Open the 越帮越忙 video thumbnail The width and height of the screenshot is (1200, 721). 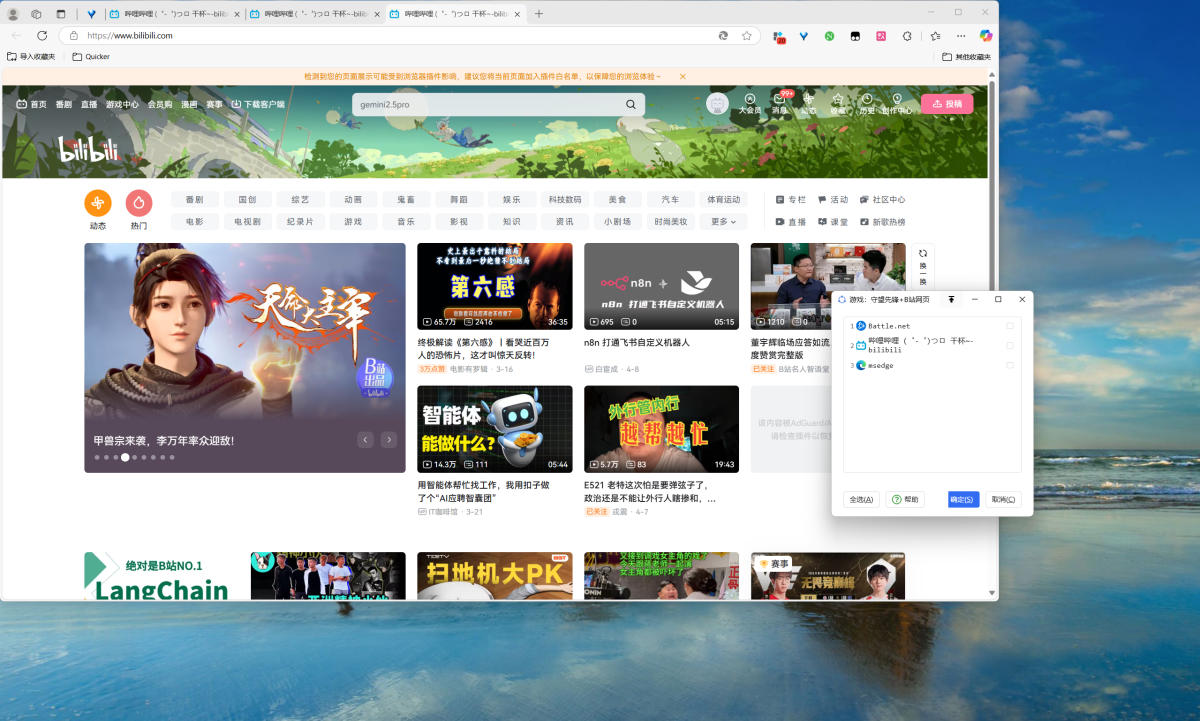661,429
